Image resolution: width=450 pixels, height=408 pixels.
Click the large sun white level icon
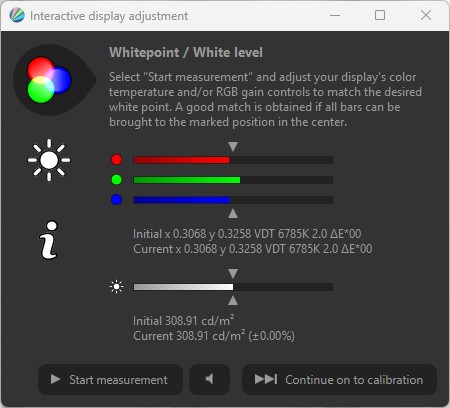pos(49,160)
